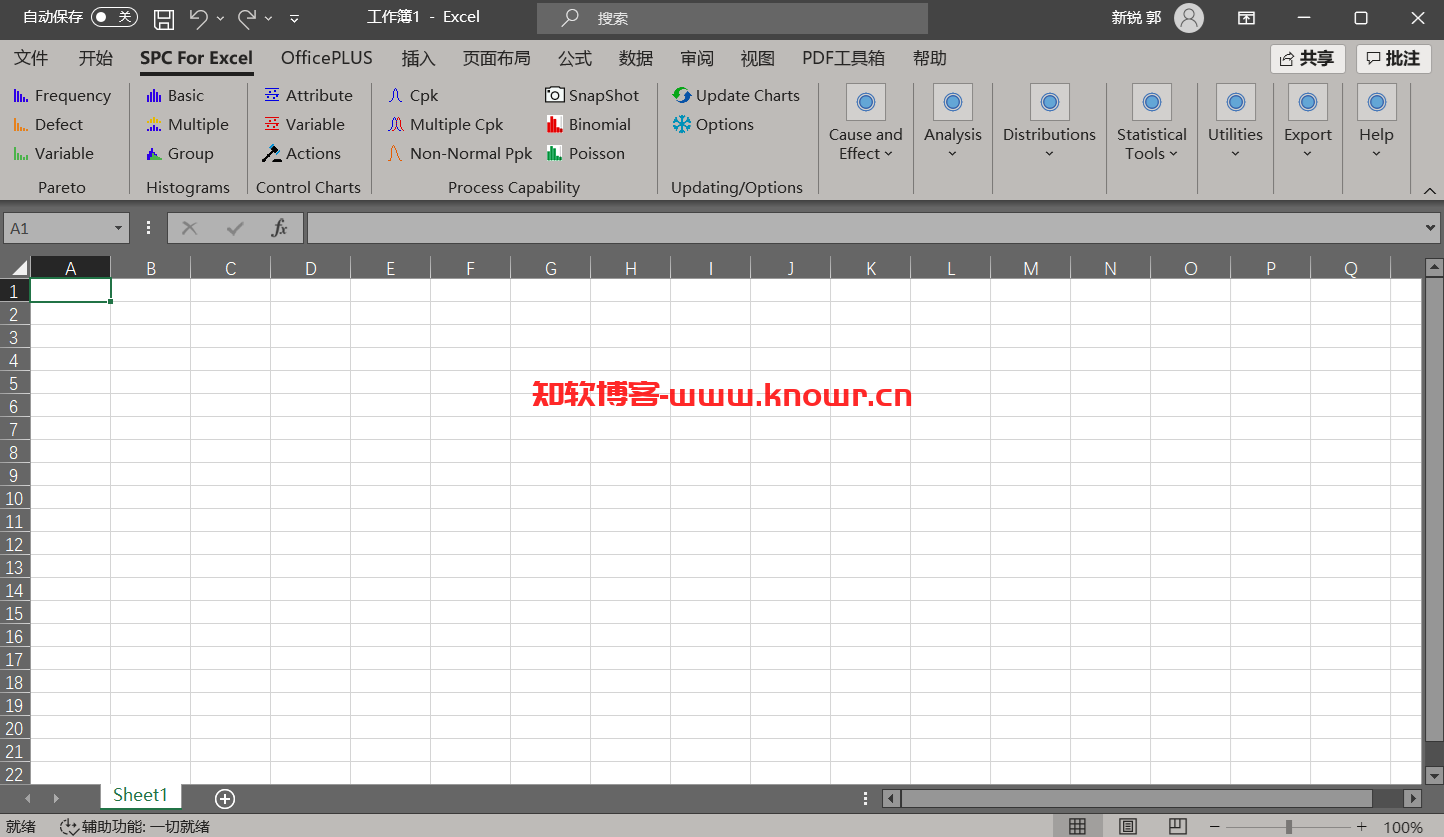Open the PDF工具箱 tab
The width and height of the screenshot is (1444, 837).
(843, 58)
